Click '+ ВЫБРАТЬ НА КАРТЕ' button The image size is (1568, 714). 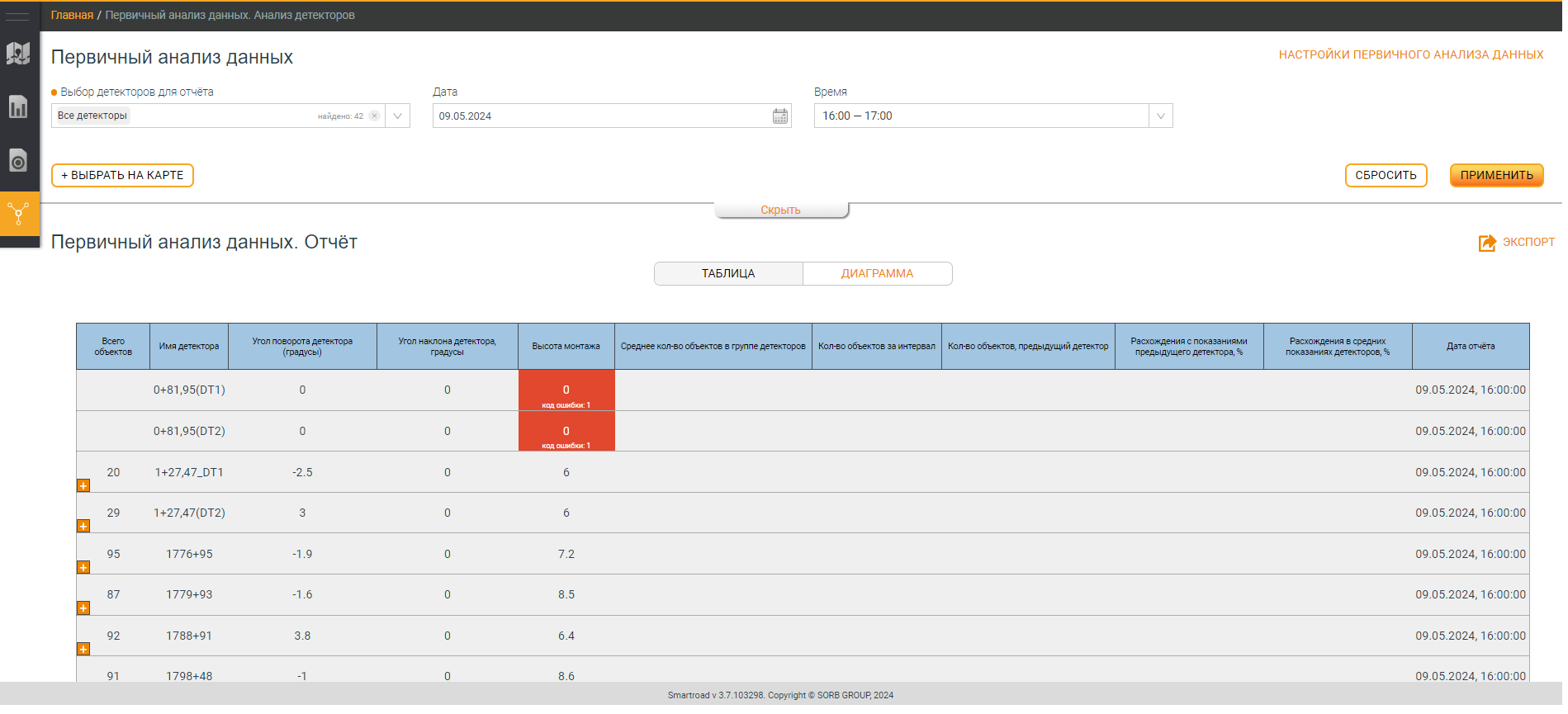pyautogui.click(x=122, y=176)
